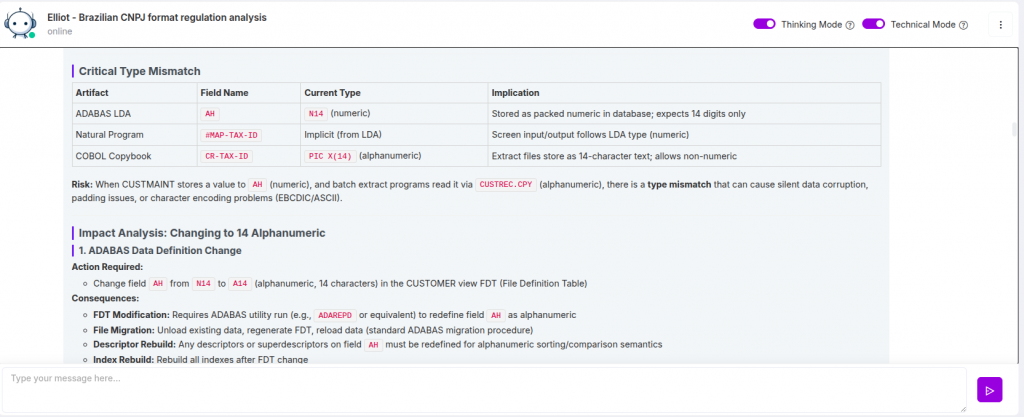Disable the Thinking Mode switch
Screen dimensions: 1024x417
[x=764, y=24]
